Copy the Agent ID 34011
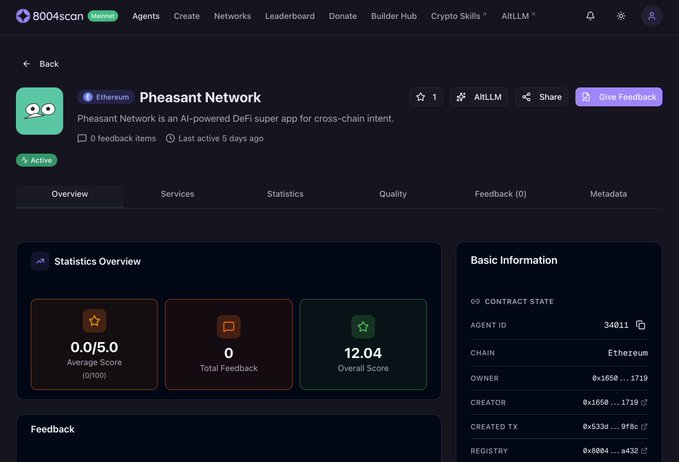679x462 pixels. tap(640, 325)
